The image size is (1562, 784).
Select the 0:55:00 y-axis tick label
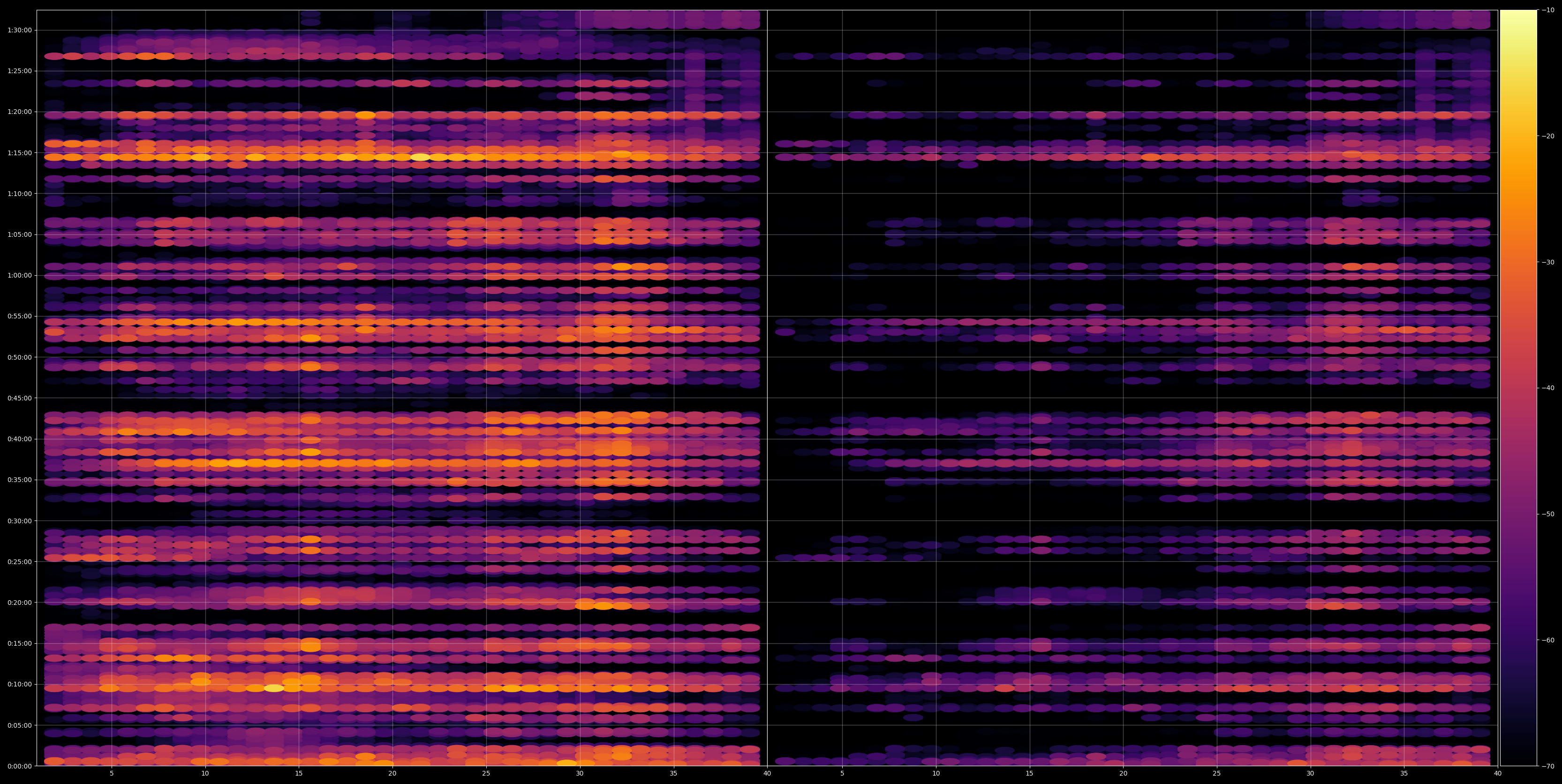coord(19,316)
